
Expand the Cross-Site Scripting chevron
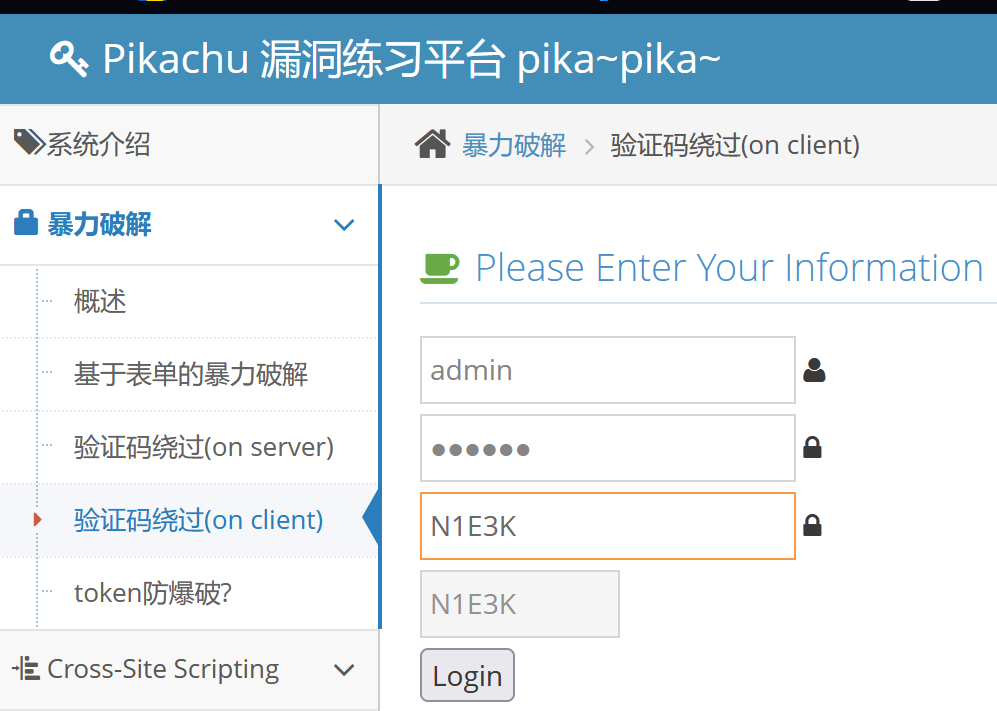(344, 670)
